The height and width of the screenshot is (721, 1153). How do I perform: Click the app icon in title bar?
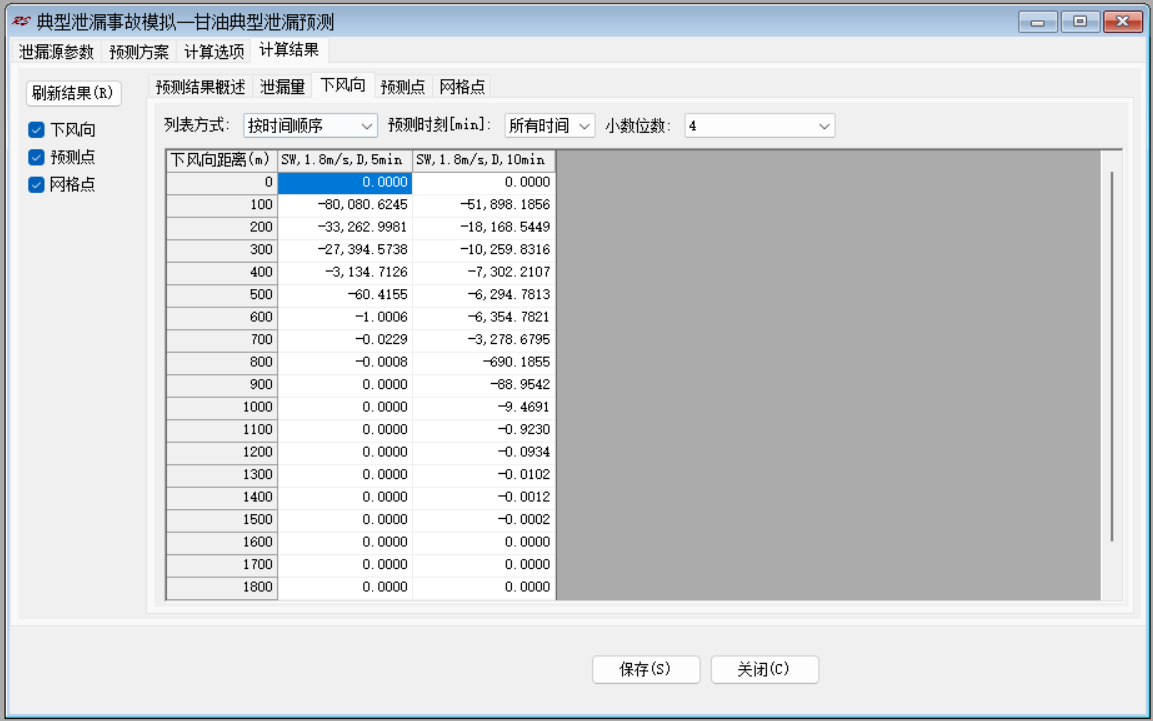click(21, 21)
